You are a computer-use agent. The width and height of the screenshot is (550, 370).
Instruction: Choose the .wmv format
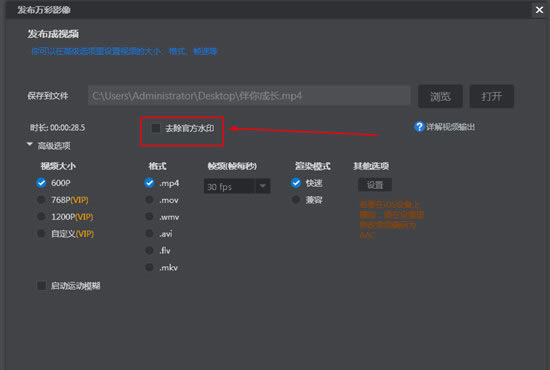149,216
